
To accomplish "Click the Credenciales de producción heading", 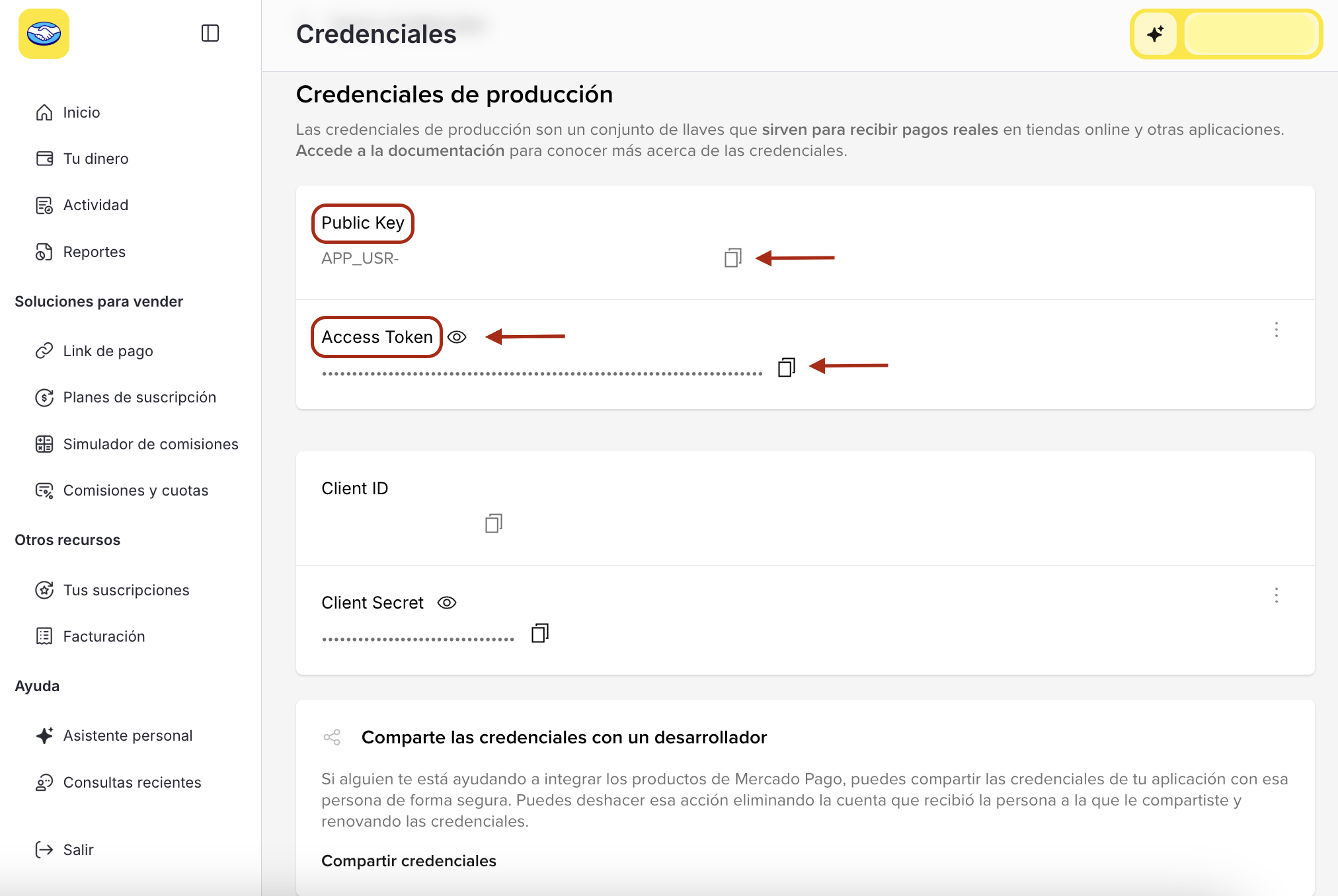I will pyautogui.click(x=455, y=94).
